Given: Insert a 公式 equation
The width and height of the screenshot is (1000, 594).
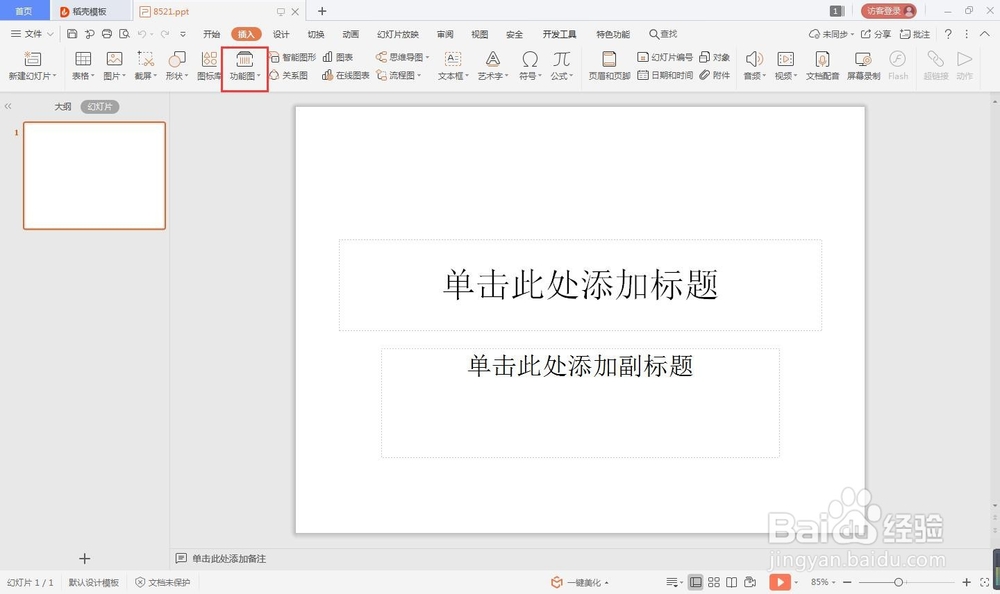Looking at the screenshot, I should pos(561,66).
